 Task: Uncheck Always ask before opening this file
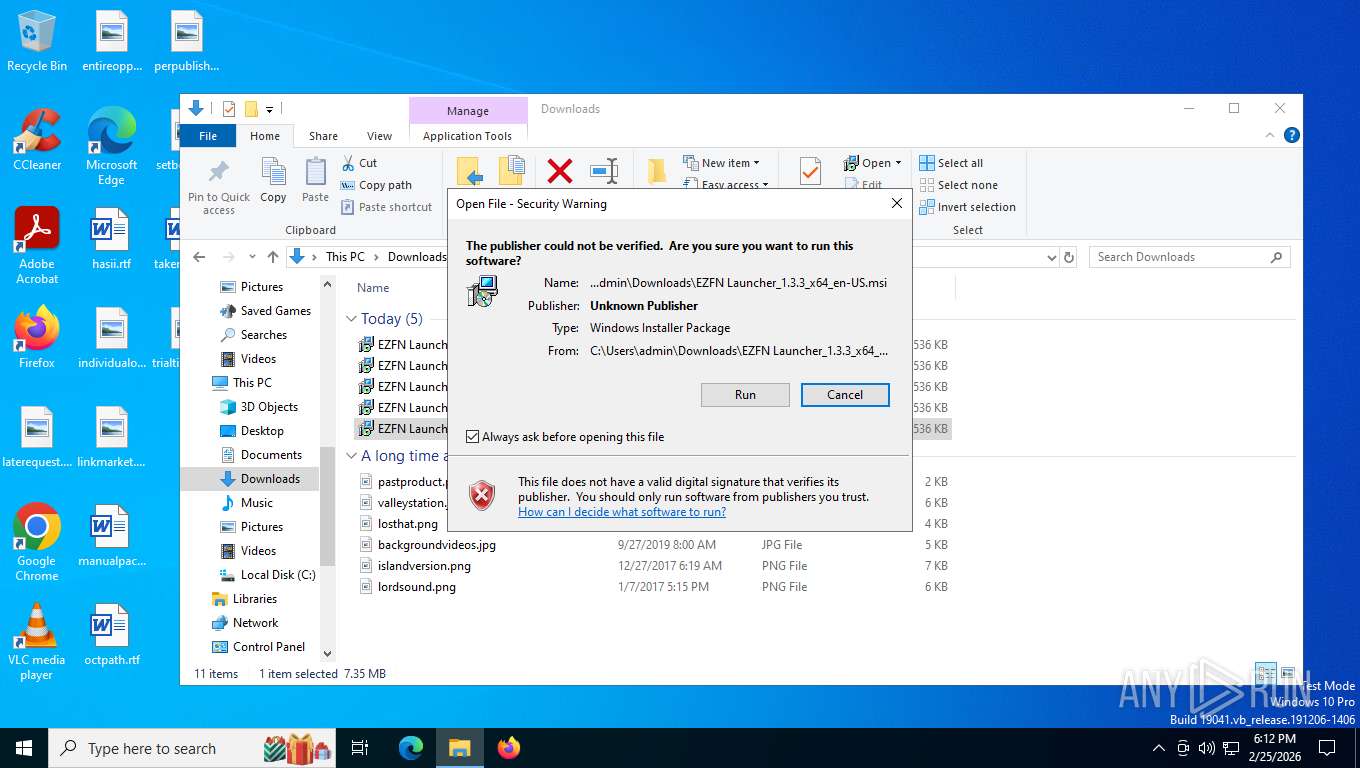[x=473, y=437]
